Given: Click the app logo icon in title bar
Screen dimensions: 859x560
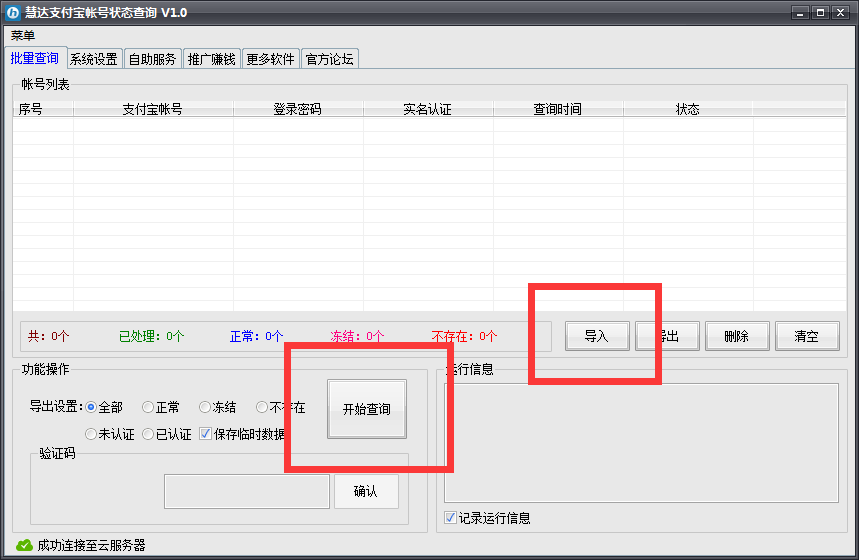Looking at the screenshot, I should tap(13, 12).
